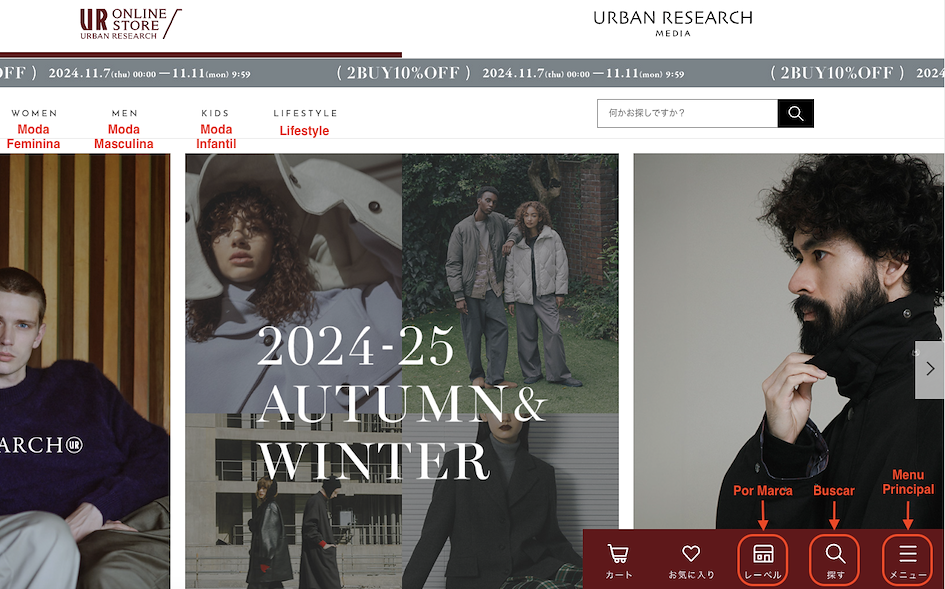Image resolution: width=945 pixels, height=589 pixels.
Task: Open 探す search icon in bottom bar
Action: pyautogui.click(x=835, y=561)
